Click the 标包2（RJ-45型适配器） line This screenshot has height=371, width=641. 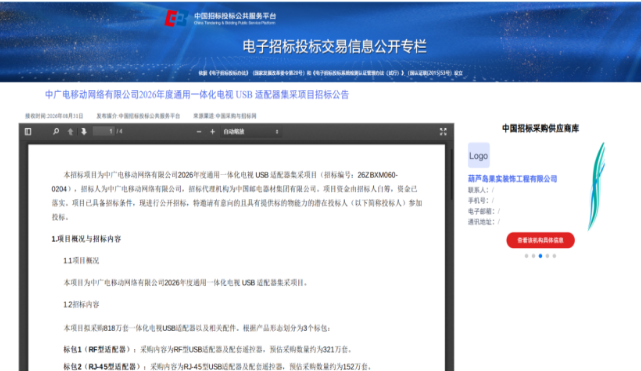[x=217, y=367]
